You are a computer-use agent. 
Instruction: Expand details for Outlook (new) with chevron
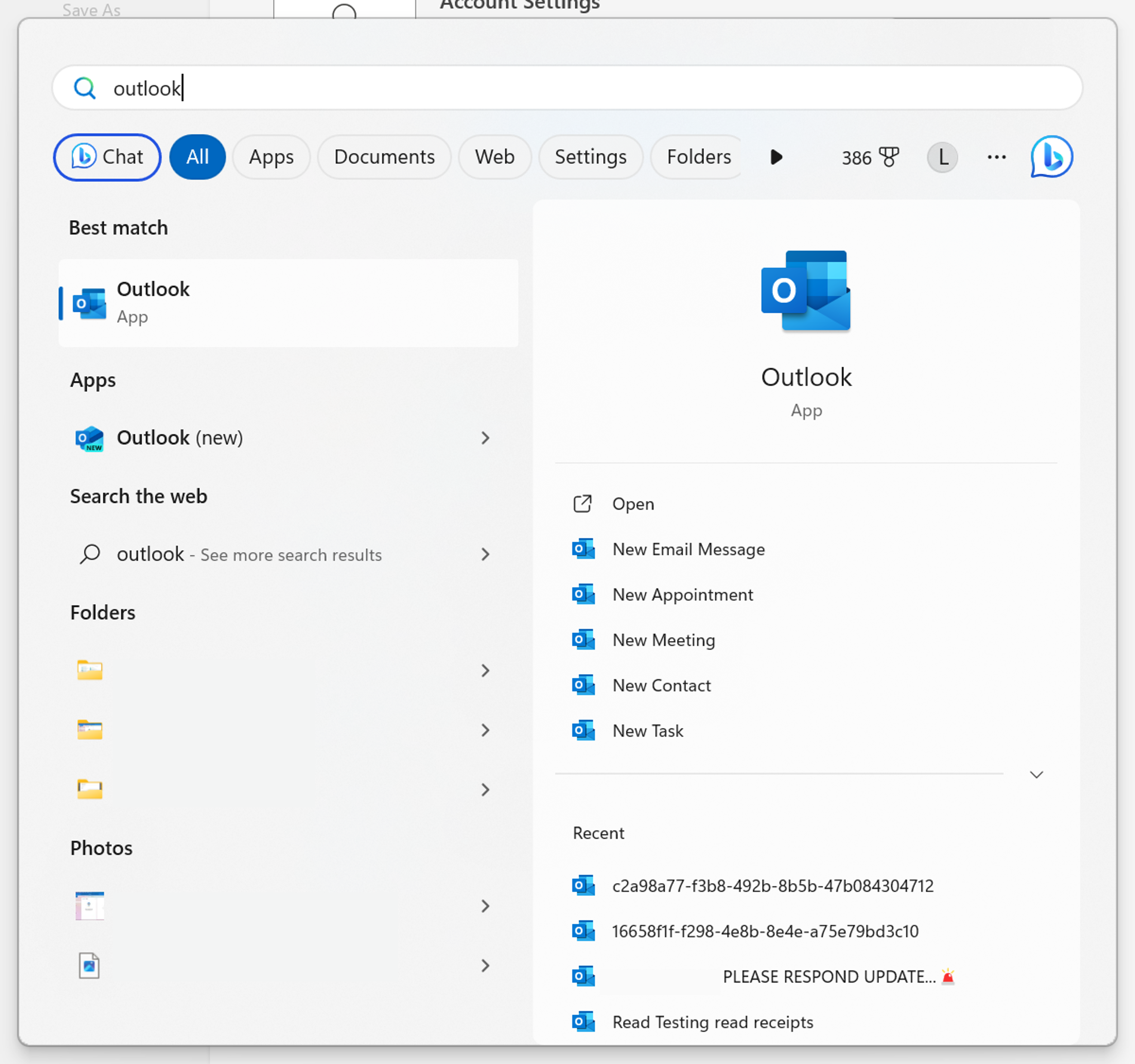485,438
